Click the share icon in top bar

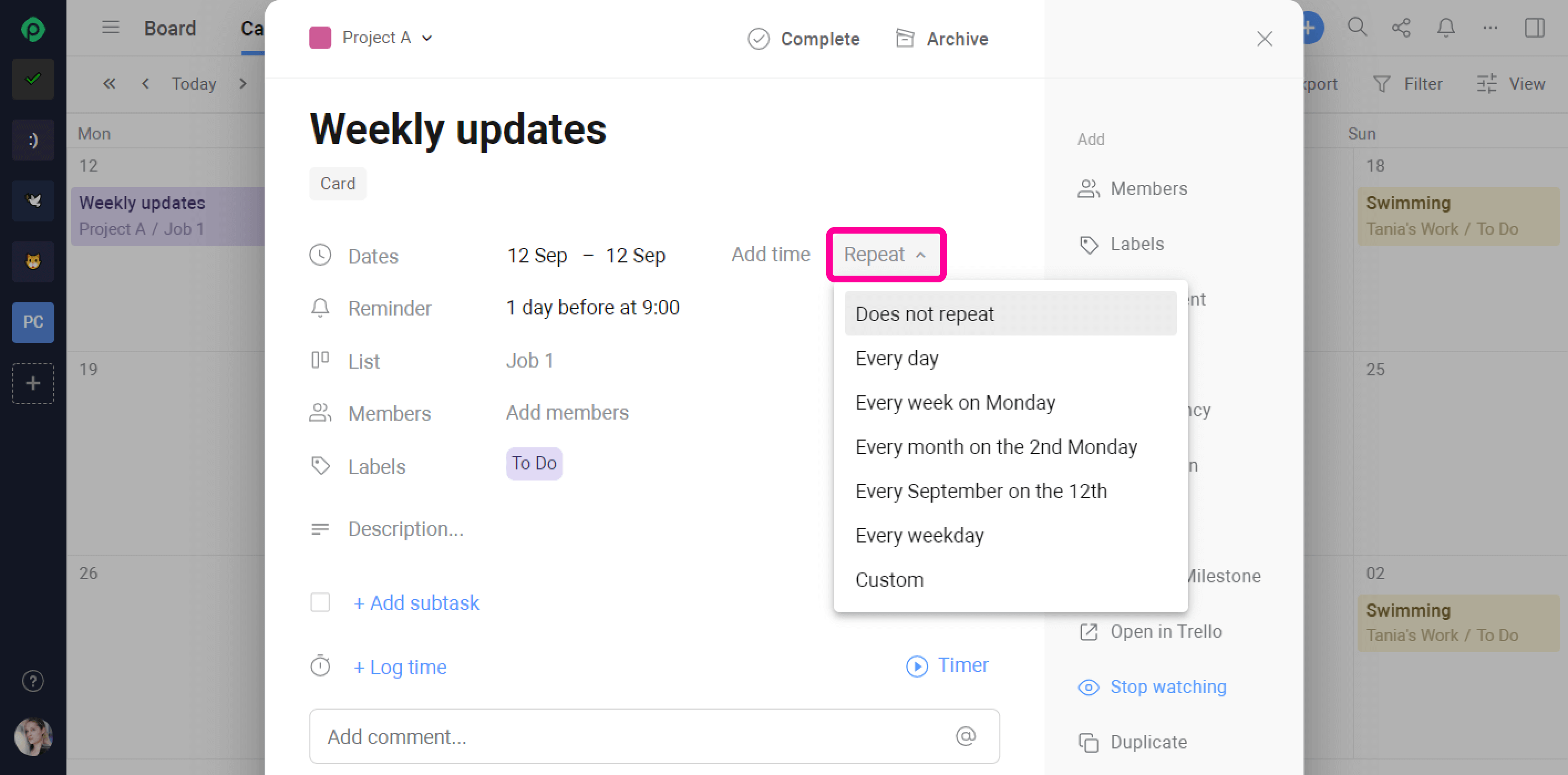1401,27
